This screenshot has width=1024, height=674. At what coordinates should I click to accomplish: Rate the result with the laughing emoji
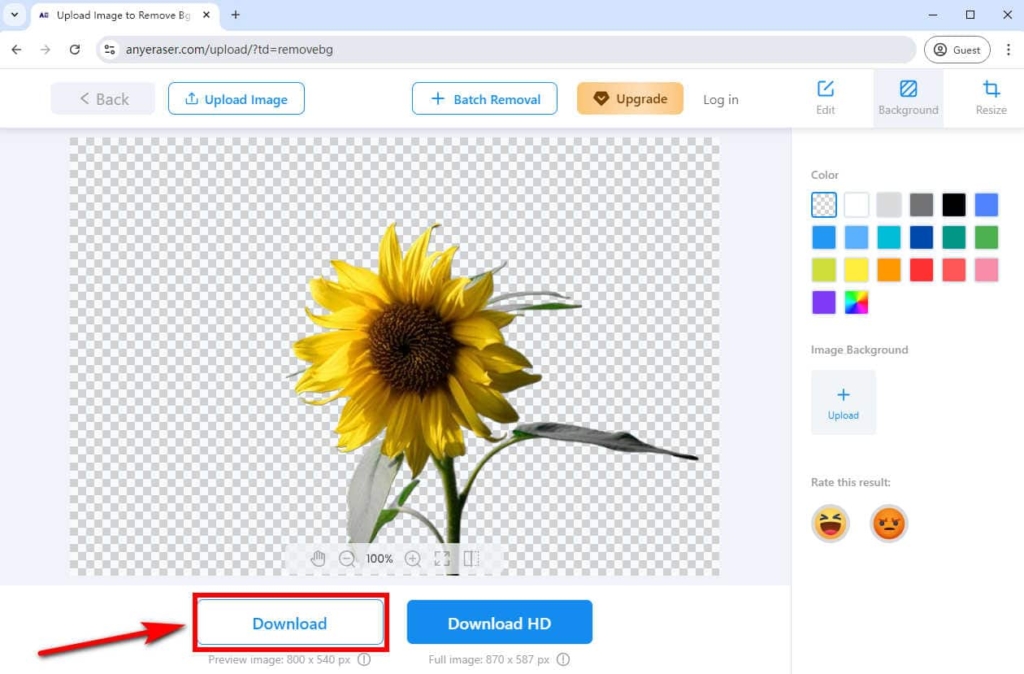point(830,522)
